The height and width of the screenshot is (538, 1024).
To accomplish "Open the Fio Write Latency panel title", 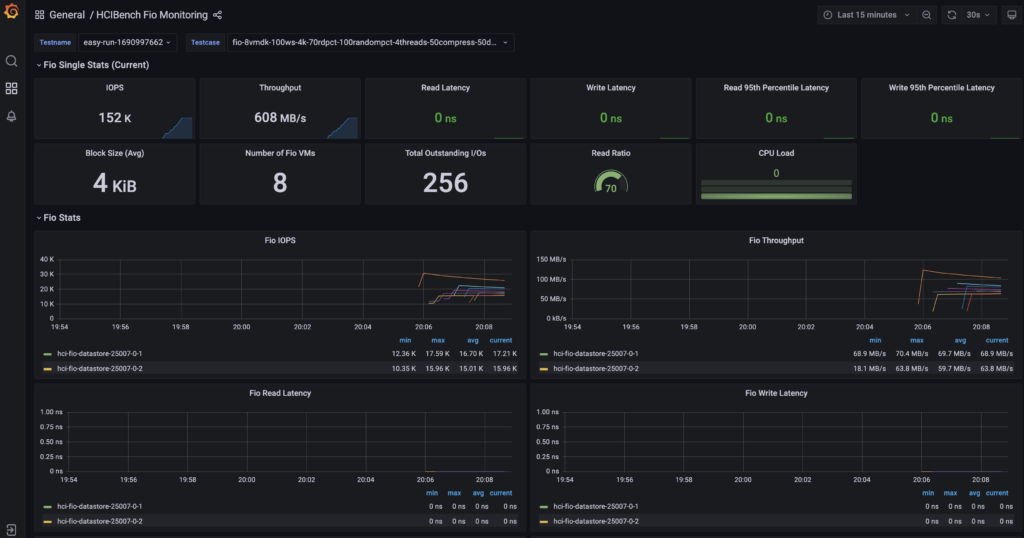I will click(776, 393).
